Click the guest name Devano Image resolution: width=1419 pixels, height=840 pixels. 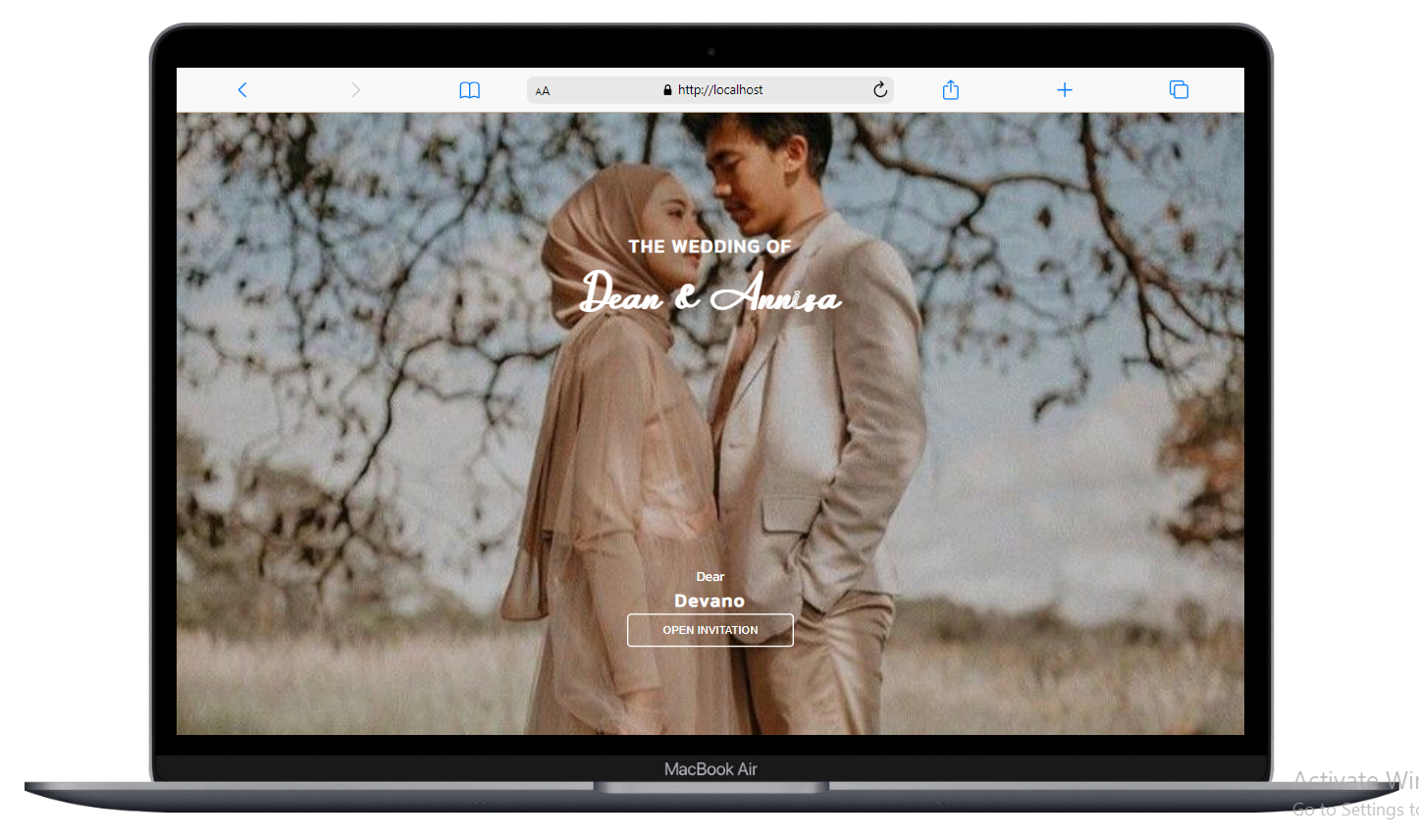point(709,601)
